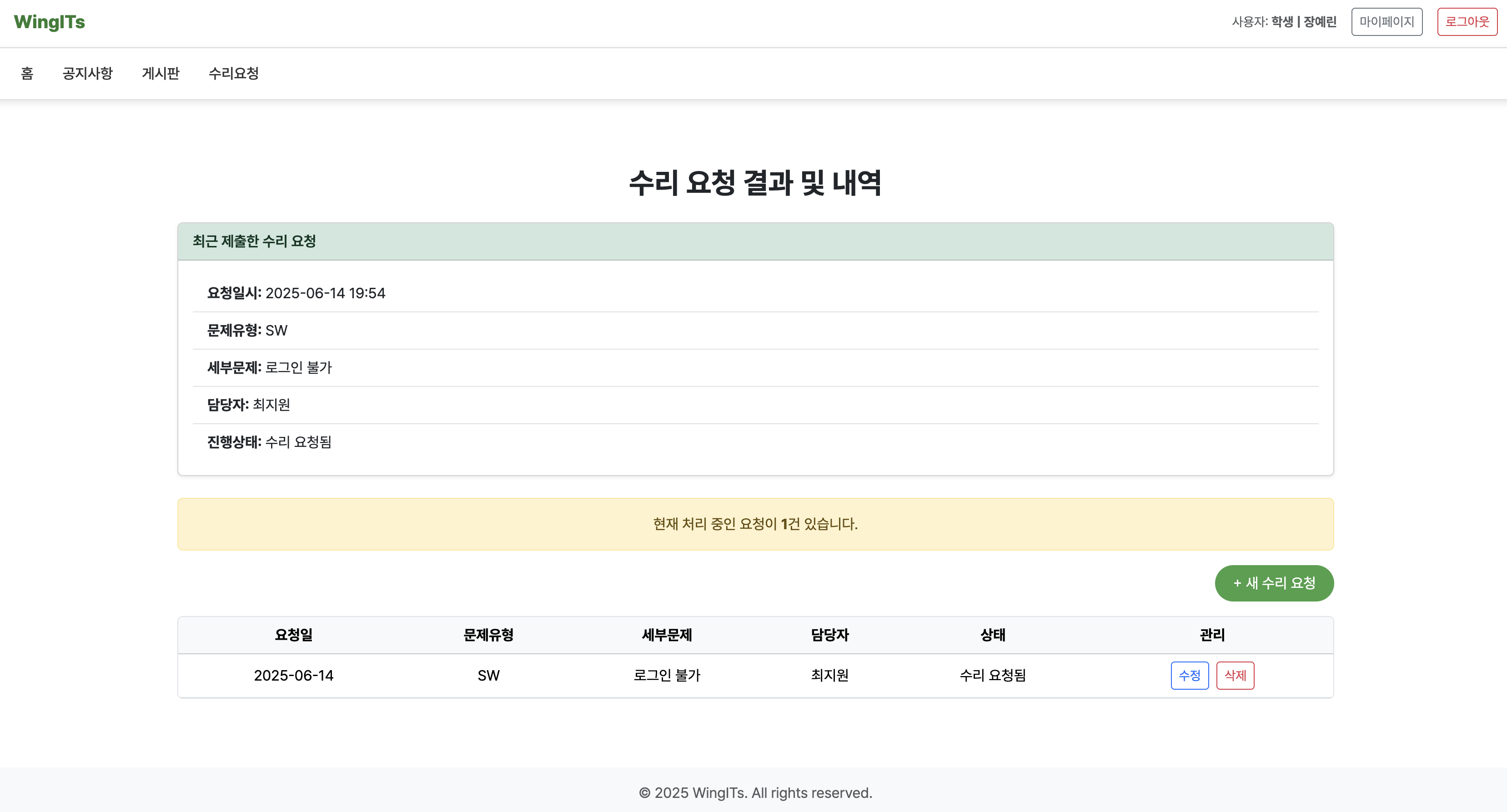Image resolution: width=1507 pixels, height=812 pixels.
Task: Open the 마이페이지 page
Action: 1386,22
